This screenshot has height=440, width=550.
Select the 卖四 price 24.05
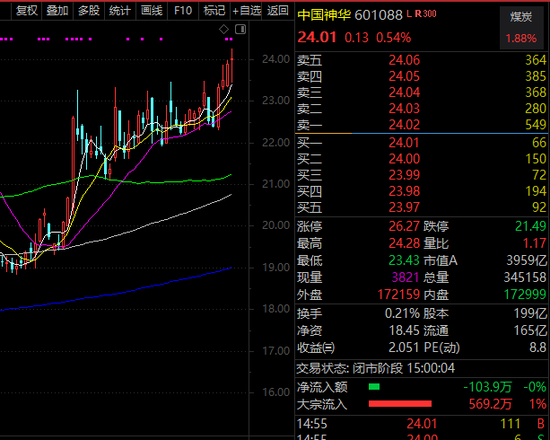pos(404,76)
